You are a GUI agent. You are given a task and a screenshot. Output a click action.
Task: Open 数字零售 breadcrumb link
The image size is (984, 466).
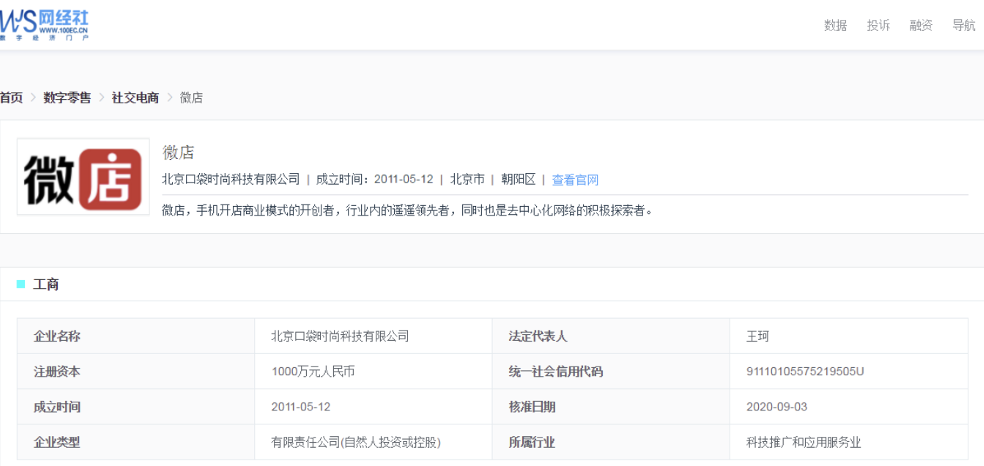pyautogui.click(x=67, y=98)
